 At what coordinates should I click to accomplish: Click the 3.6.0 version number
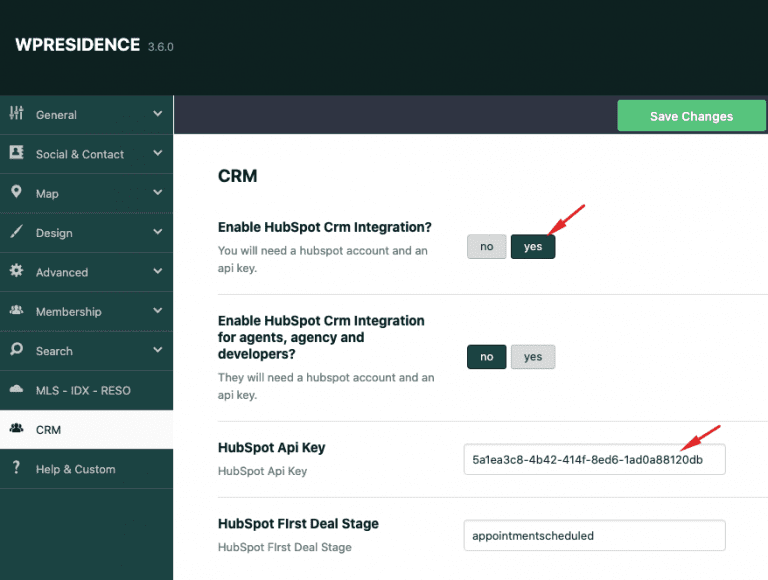pos(161,47)
